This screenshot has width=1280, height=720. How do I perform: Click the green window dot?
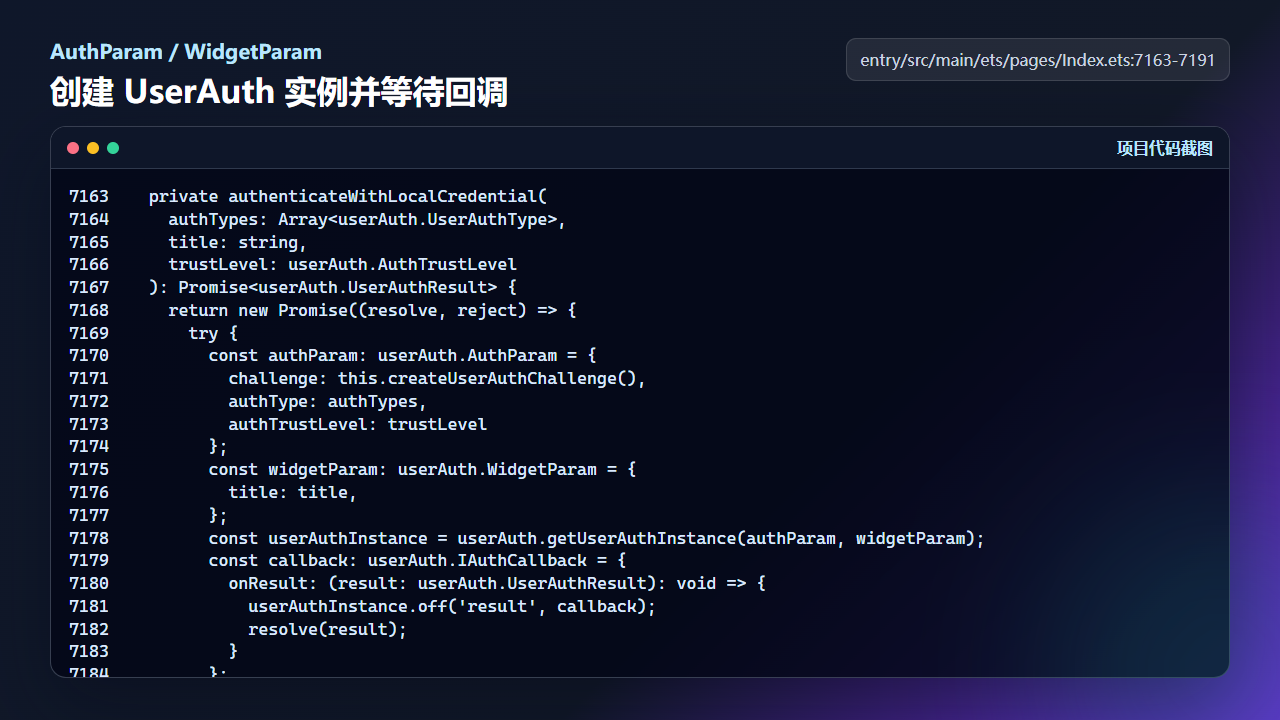pos(113,148)
